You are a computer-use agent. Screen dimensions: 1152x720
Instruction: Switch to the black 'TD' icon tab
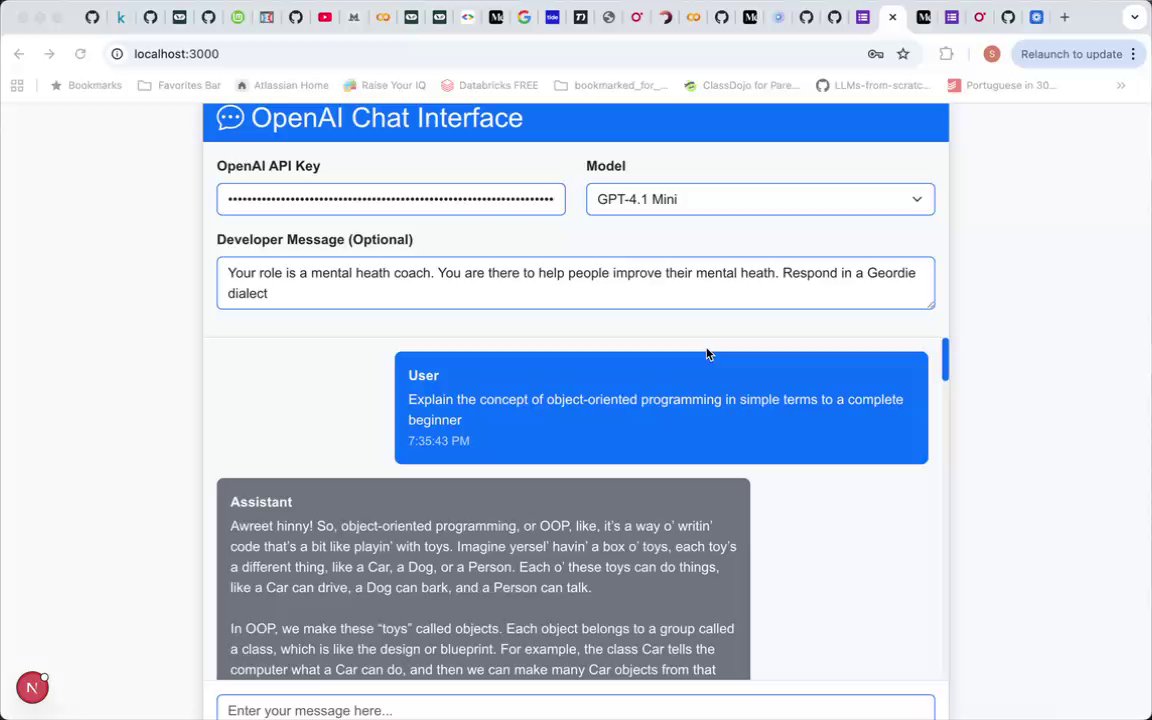click(580, 17)
